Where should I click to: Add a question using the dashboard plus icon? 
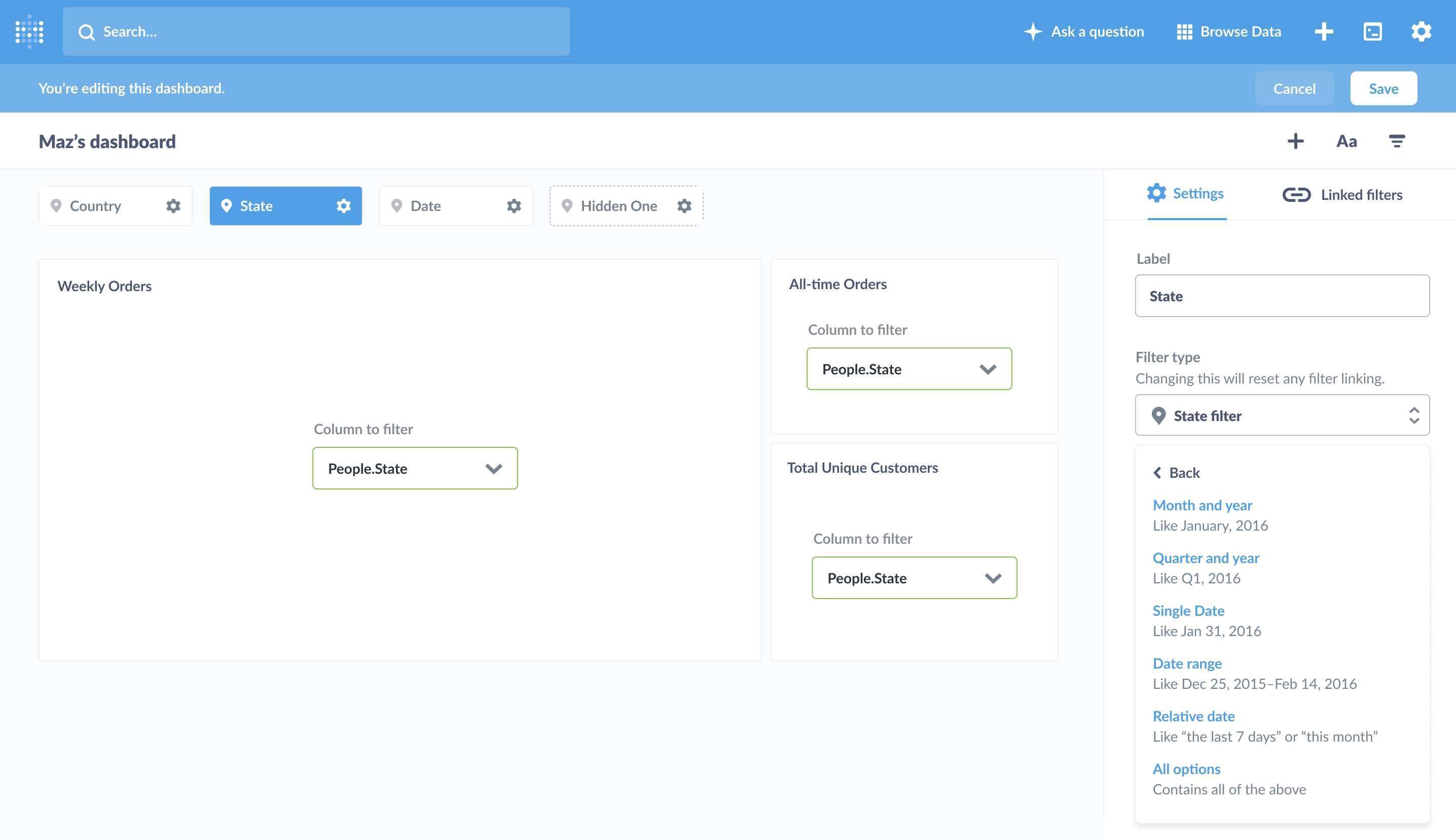[x=1295, y=141]
